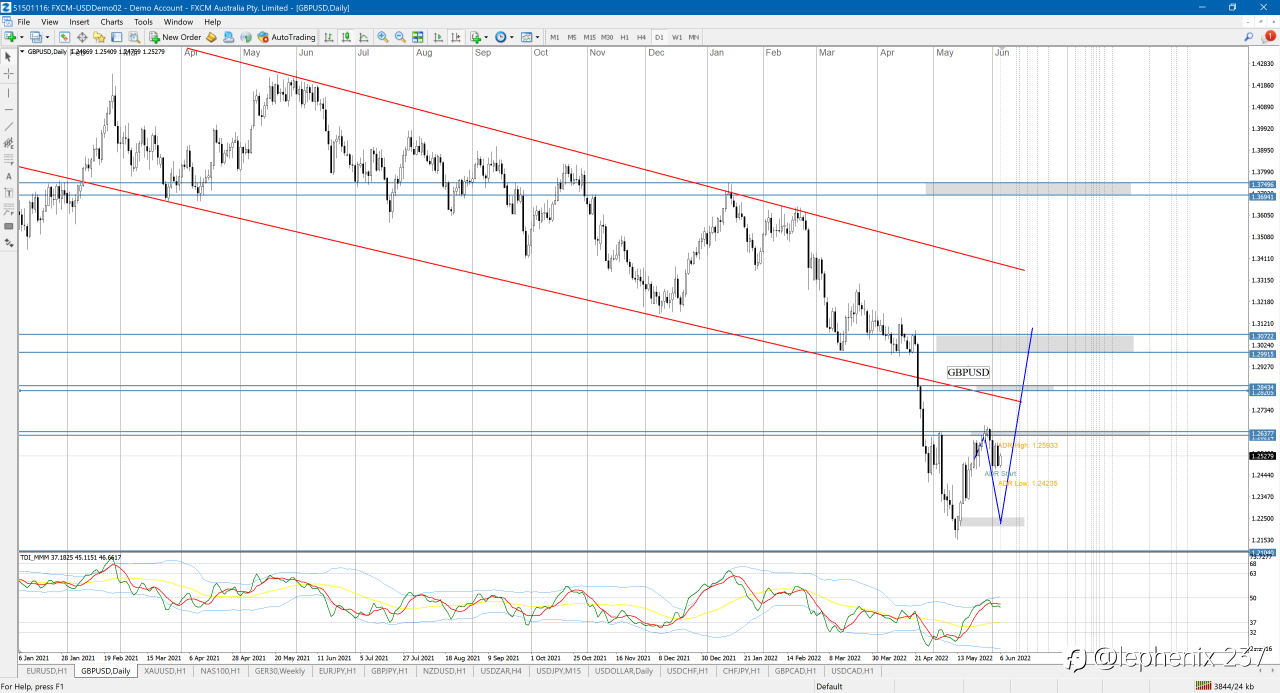Image resolution: width=1280 pixels, height=693 pixels.
Task: Enable the D1 timeframe button
Action: pyautogui.click(x=659, y=37)
